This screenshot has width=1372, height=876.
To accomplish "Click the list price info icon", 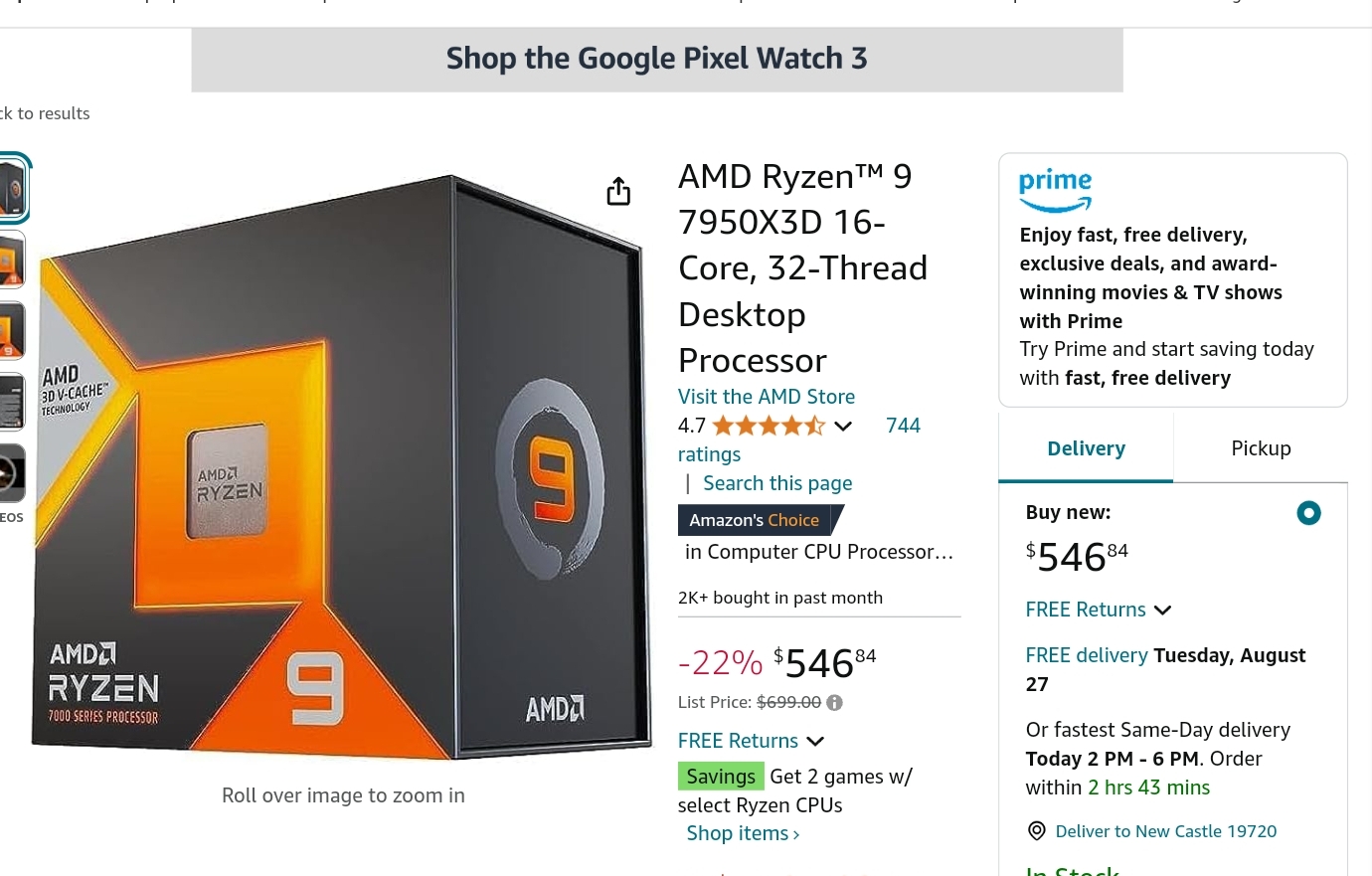I will pyautogui.click(x=834, y=703).
